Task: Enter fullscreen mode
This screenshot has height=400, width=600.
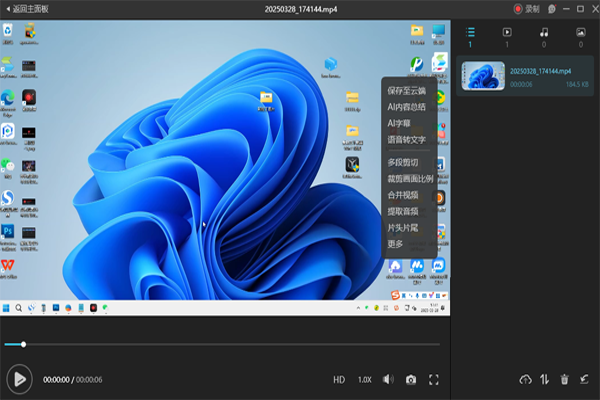Action: click(434, 380)
